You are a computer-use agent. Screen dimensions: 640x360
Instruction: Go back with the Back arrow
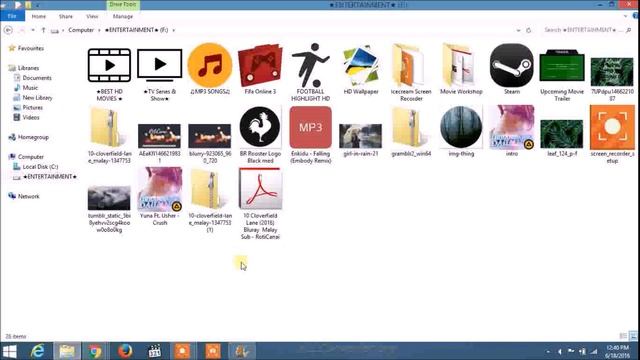click(8, 30)
